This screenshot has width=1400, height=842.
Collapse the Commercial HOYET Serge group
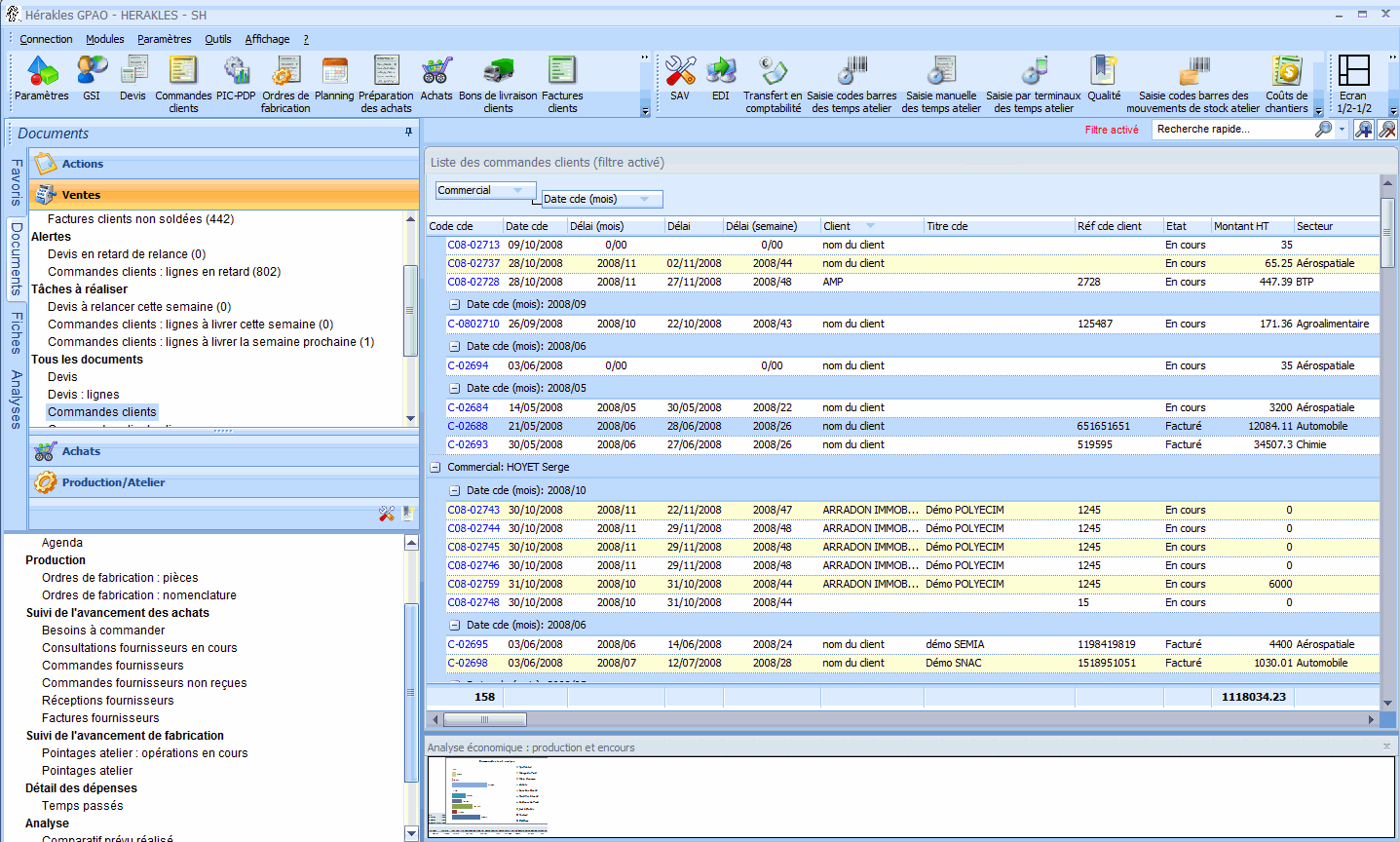(x=435, y=466)
